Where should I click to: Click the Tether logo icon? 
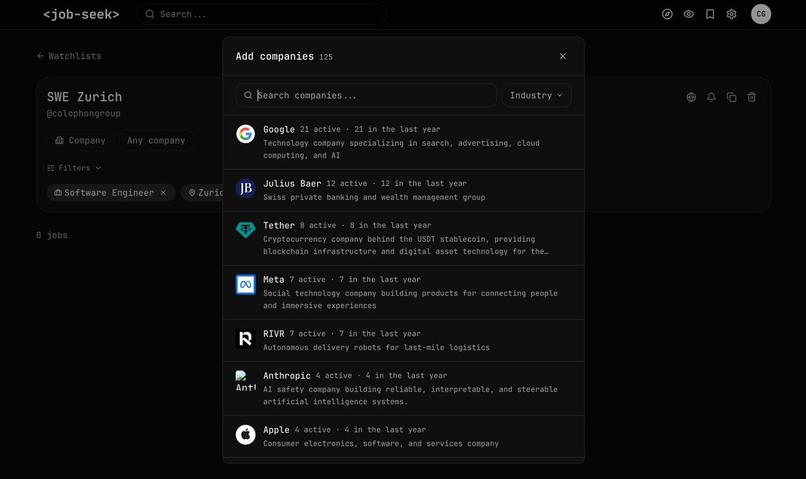point(245,230)
